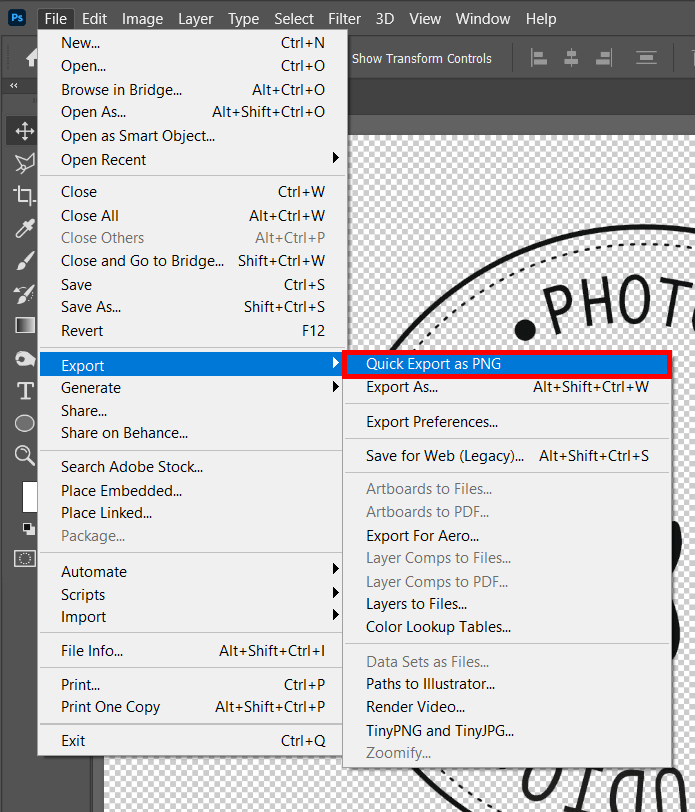Click the Photoshop Ps logo icon
Screen dimensions: 695x812
(17, 18)
